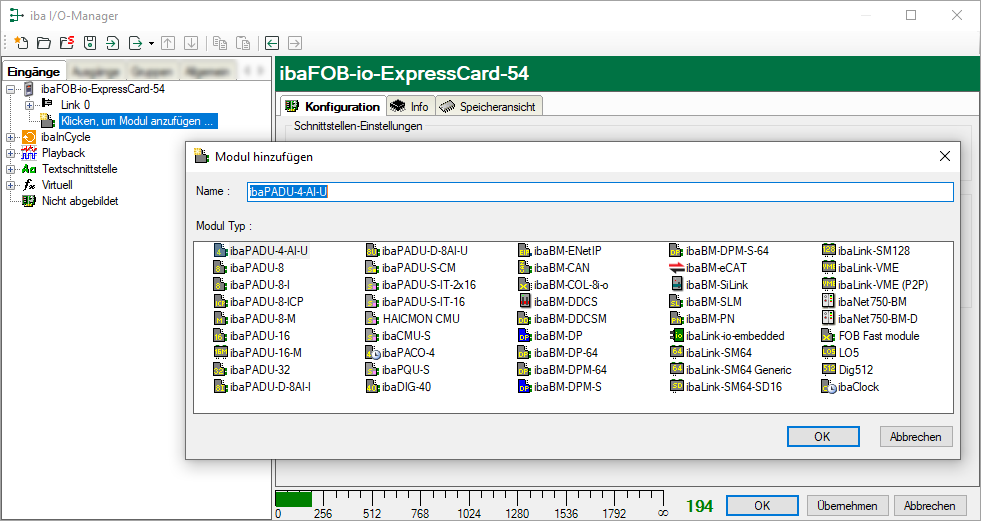
Task: Open the export toolbar dropdown arrow
Action: (x=151, y=43)
